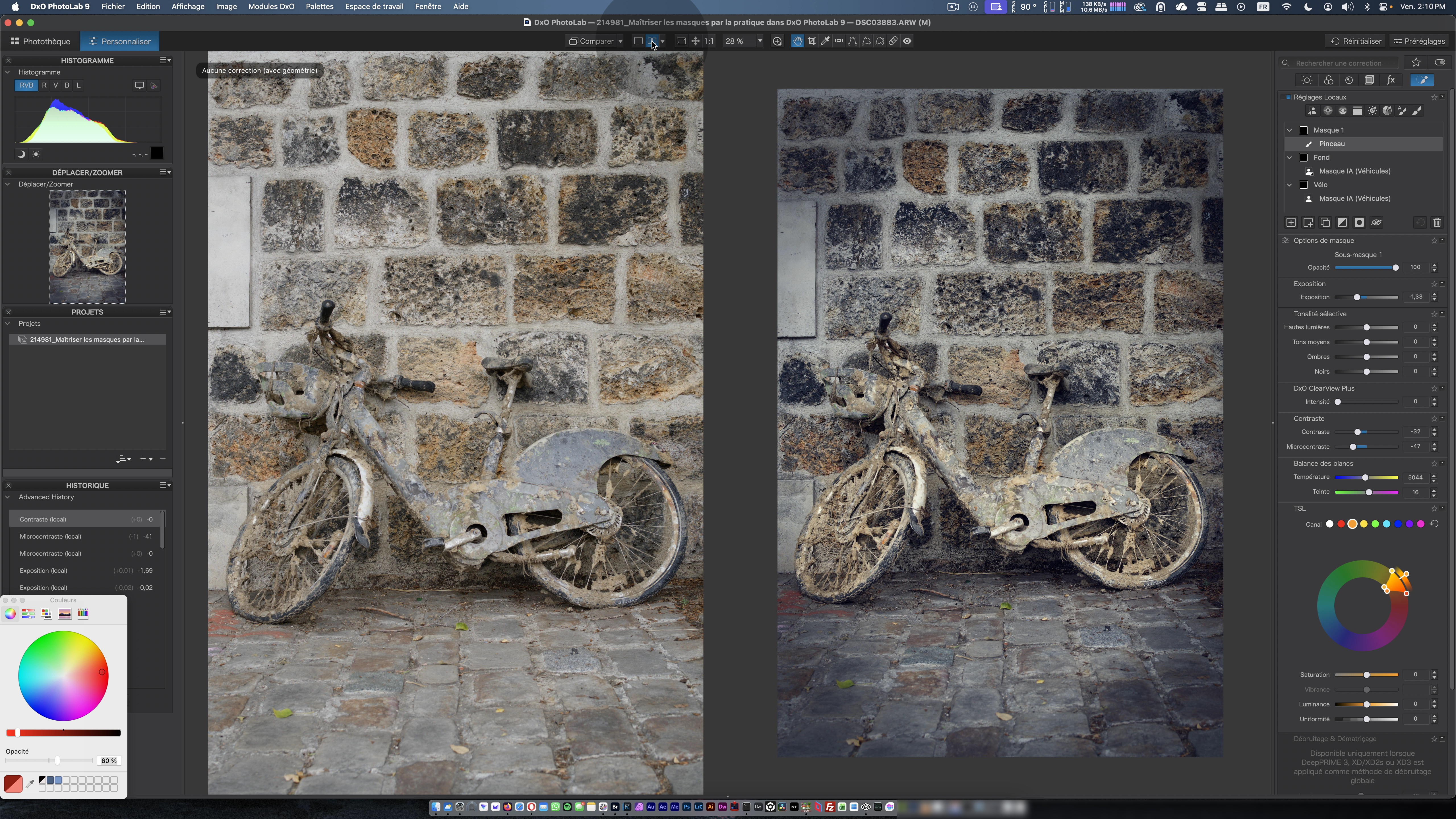
Task: Open the Palettes menu
Action: click(x=319, y=6)
